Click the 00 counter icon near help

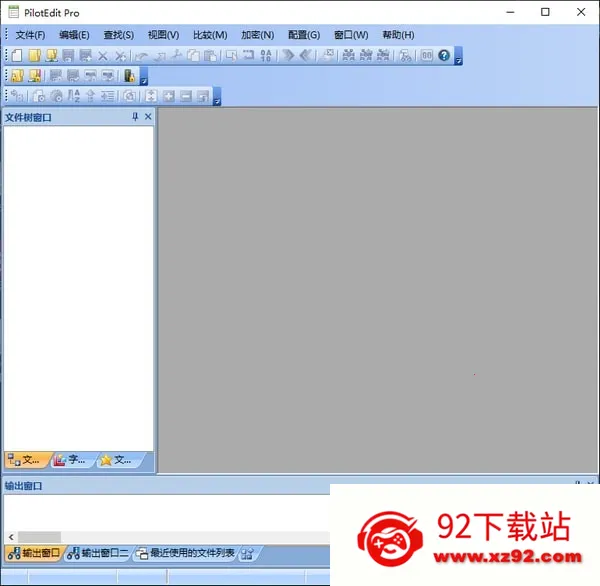pyautogui.click(x=427, y=55)
